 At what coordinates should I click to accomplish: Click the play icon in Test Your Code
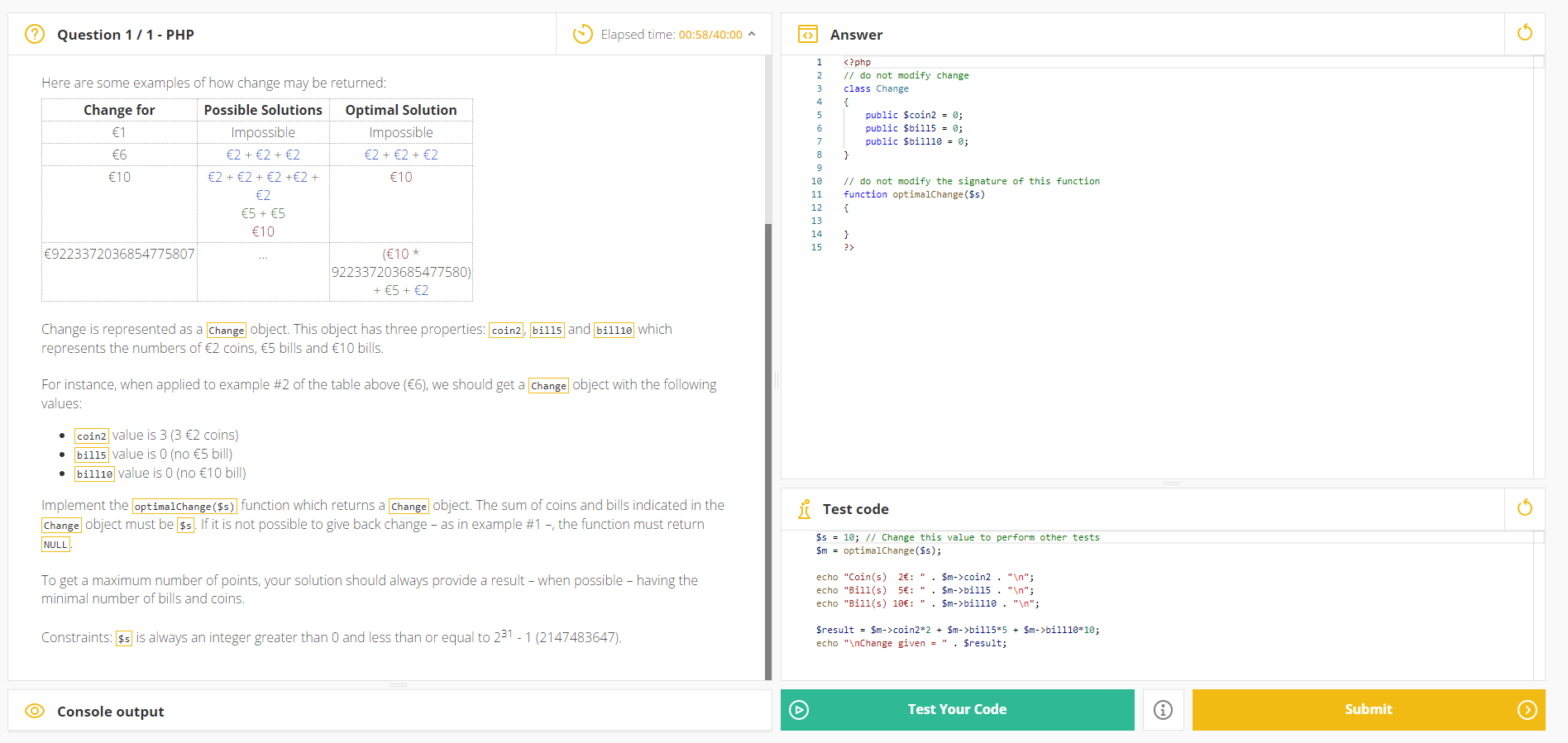point(799,709)
